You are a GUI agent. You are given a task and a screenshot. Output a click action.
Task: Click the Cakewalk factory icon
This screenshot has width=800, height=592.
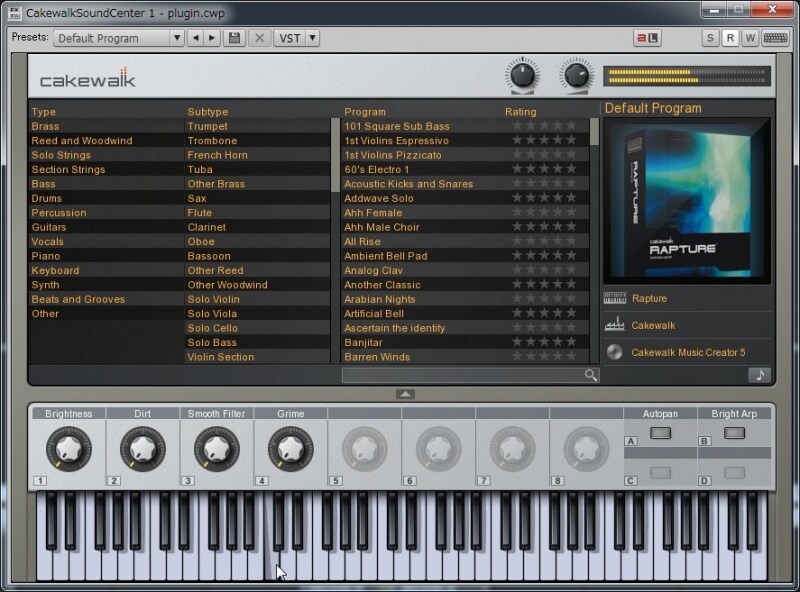pos(612,324)
